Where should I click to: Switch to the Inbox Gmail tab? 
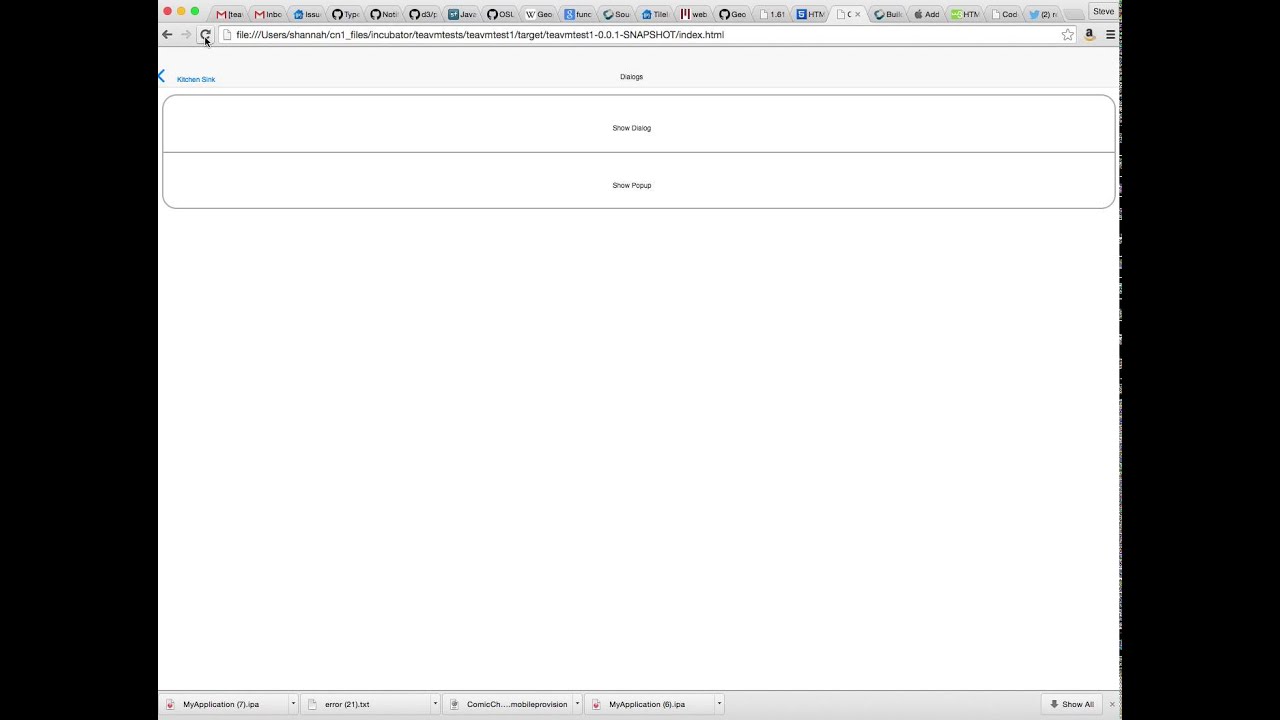click(x=268, y=14)
